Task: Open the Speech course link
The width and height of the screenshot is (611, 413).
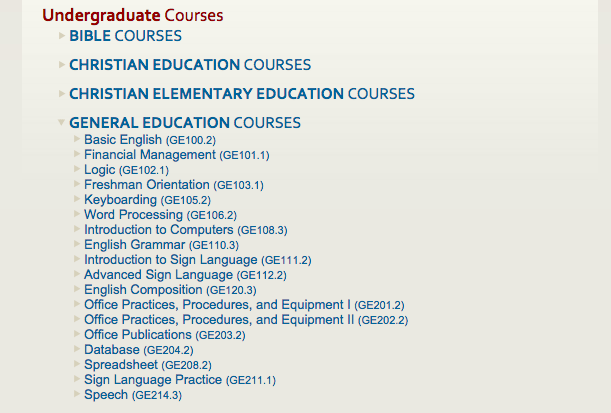Action: [x=132, y=395]
